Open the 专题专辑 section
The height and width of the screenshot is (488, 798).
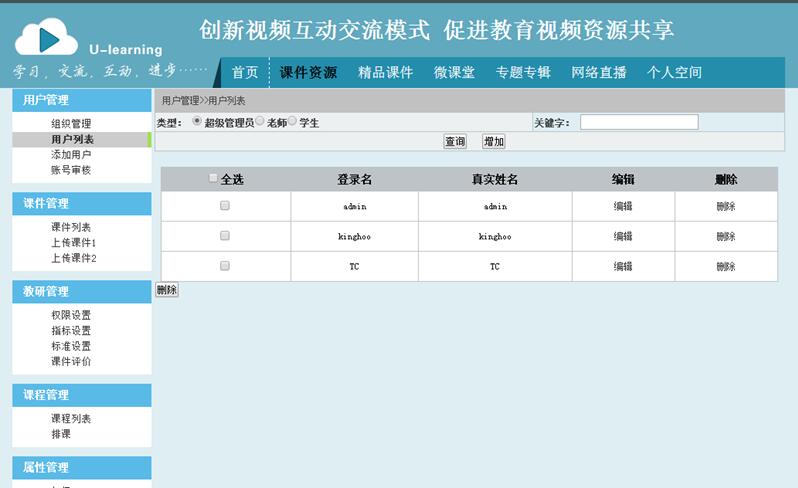coord(523,72)
